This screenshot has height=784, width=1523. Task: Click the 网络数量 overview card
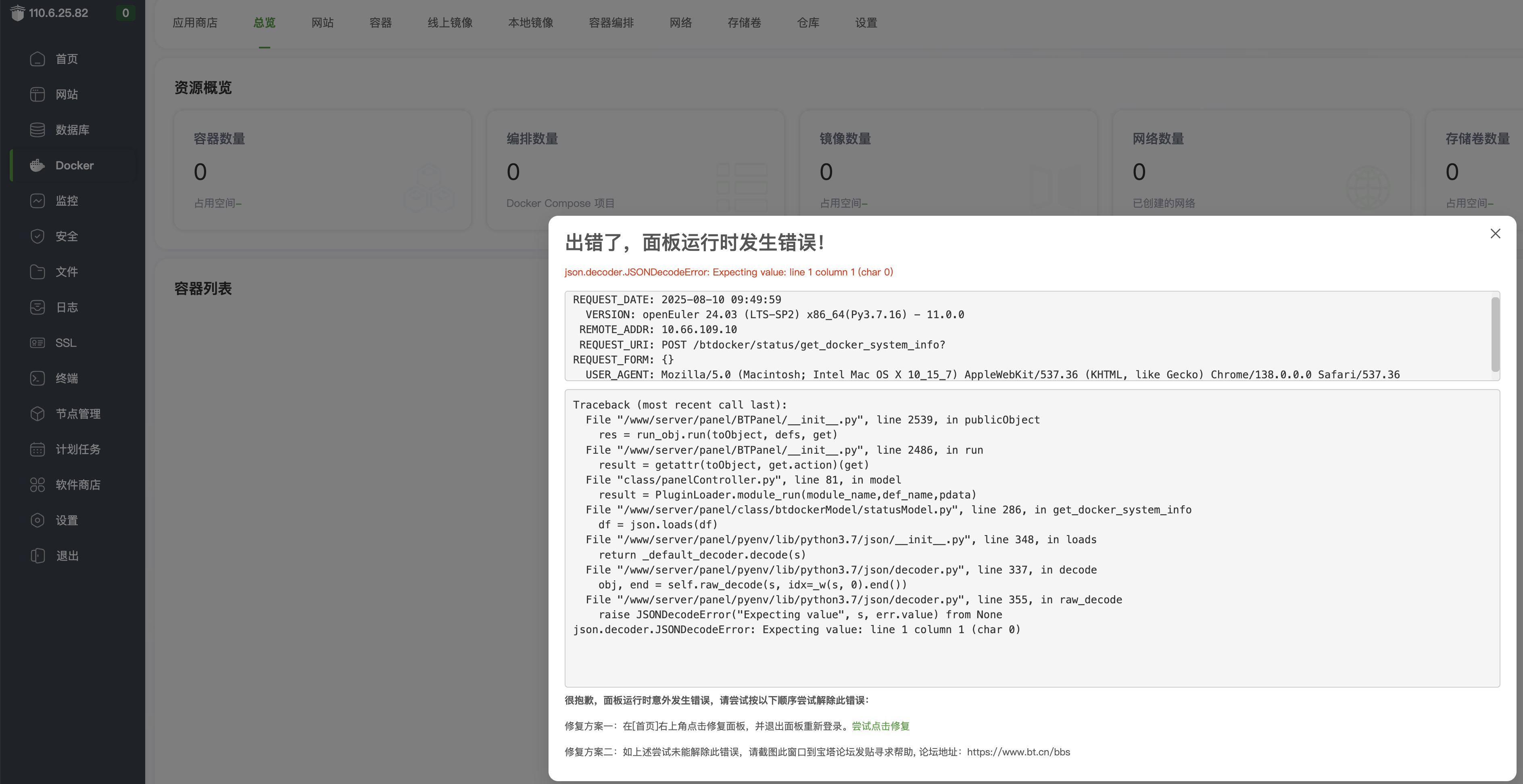(x=1262, y=170)
